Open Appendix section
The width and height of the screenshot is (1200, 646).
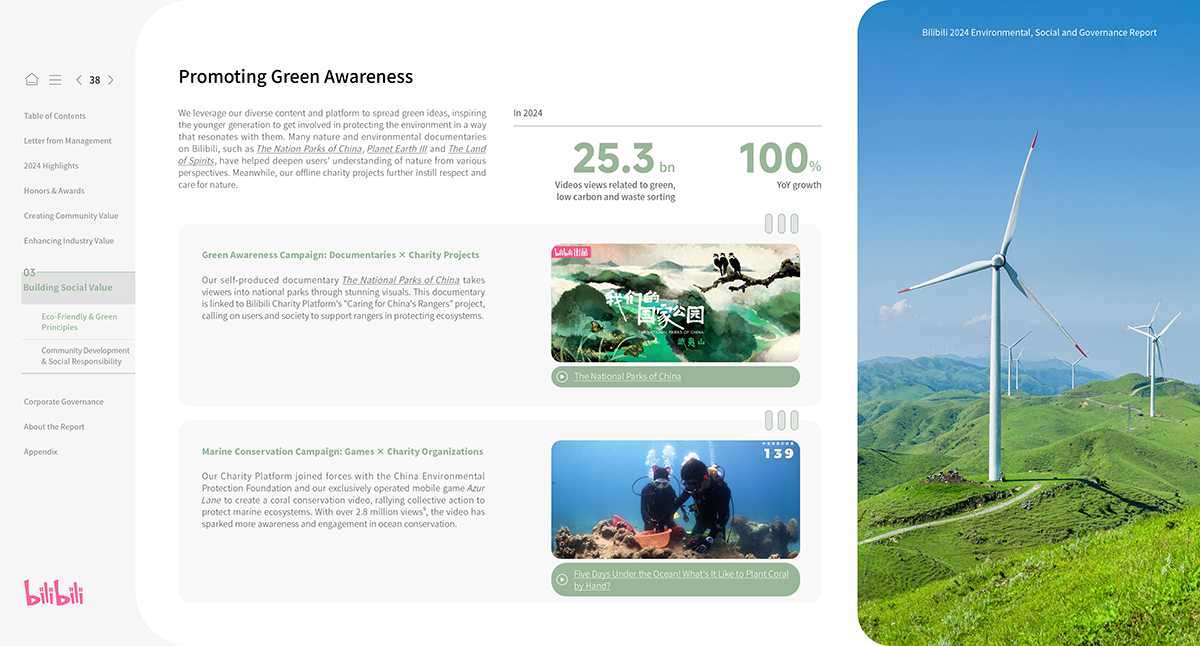click(41, 452)
